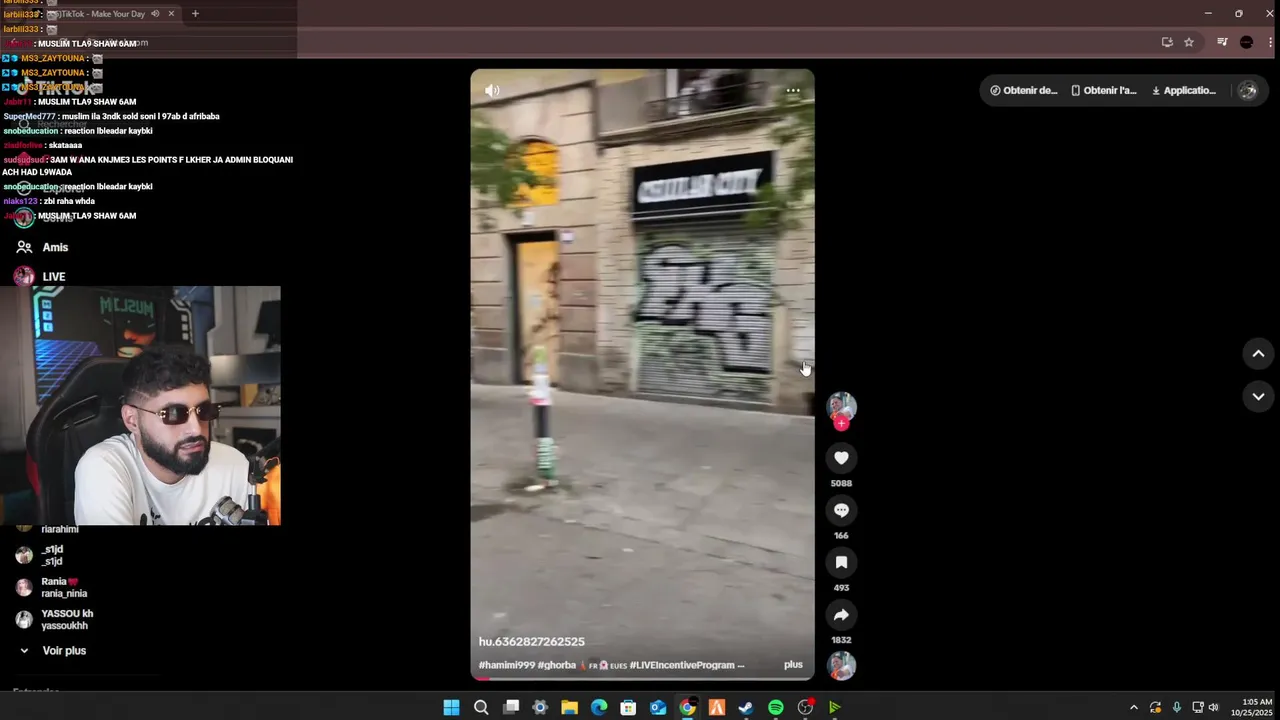1280x720 pixels.
Task: Open the TikTok profile avatar at top right
Action: [x=1247, y=90]
